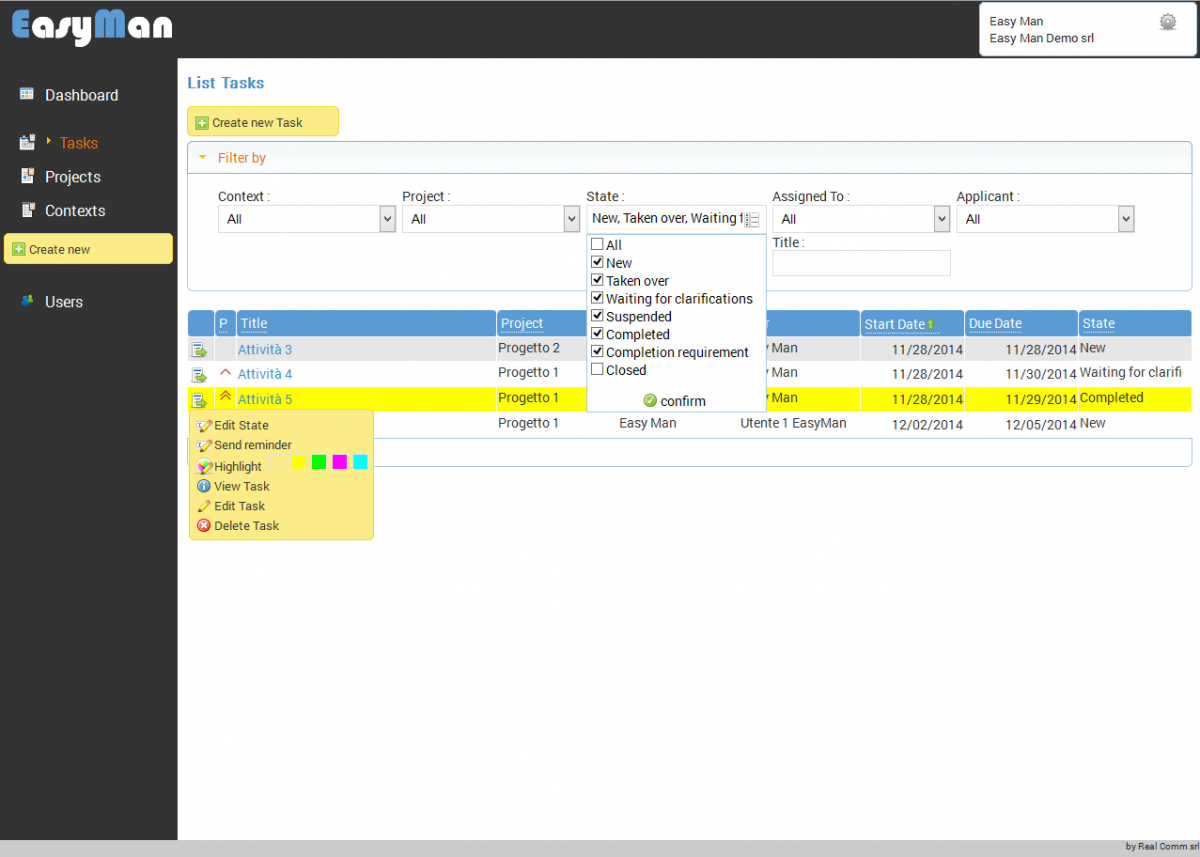Open the Attività 5 task link

265,399
